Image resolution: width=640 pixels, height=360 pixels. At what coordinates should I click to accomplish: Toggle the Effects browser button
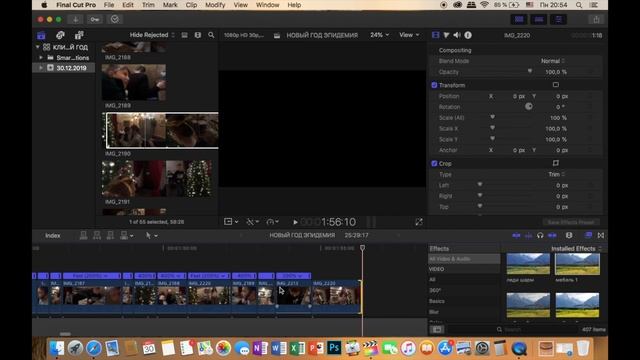point(588,236)
